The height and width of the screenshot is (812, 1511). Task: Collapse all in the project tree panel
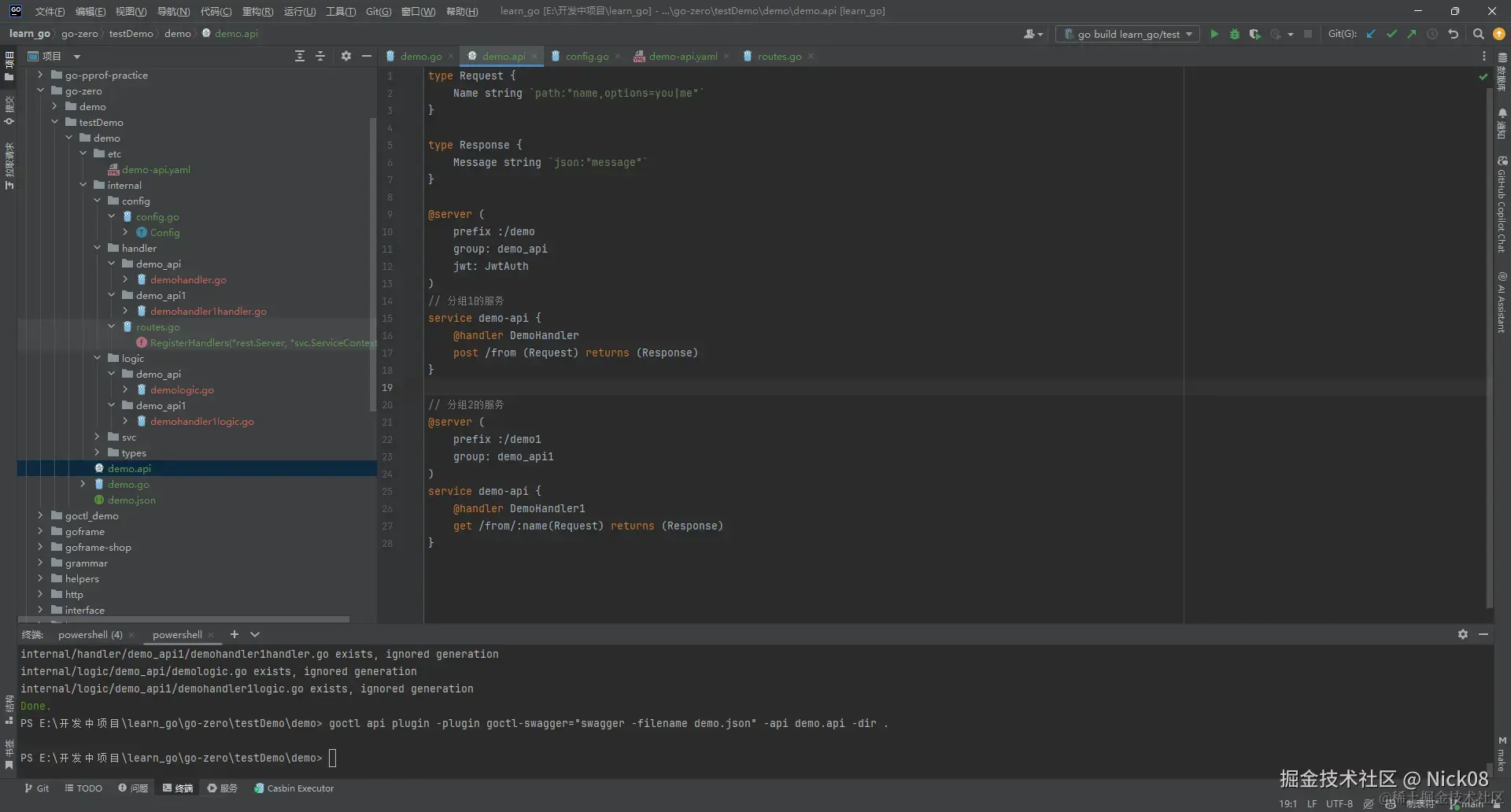(x=320, y=56)
